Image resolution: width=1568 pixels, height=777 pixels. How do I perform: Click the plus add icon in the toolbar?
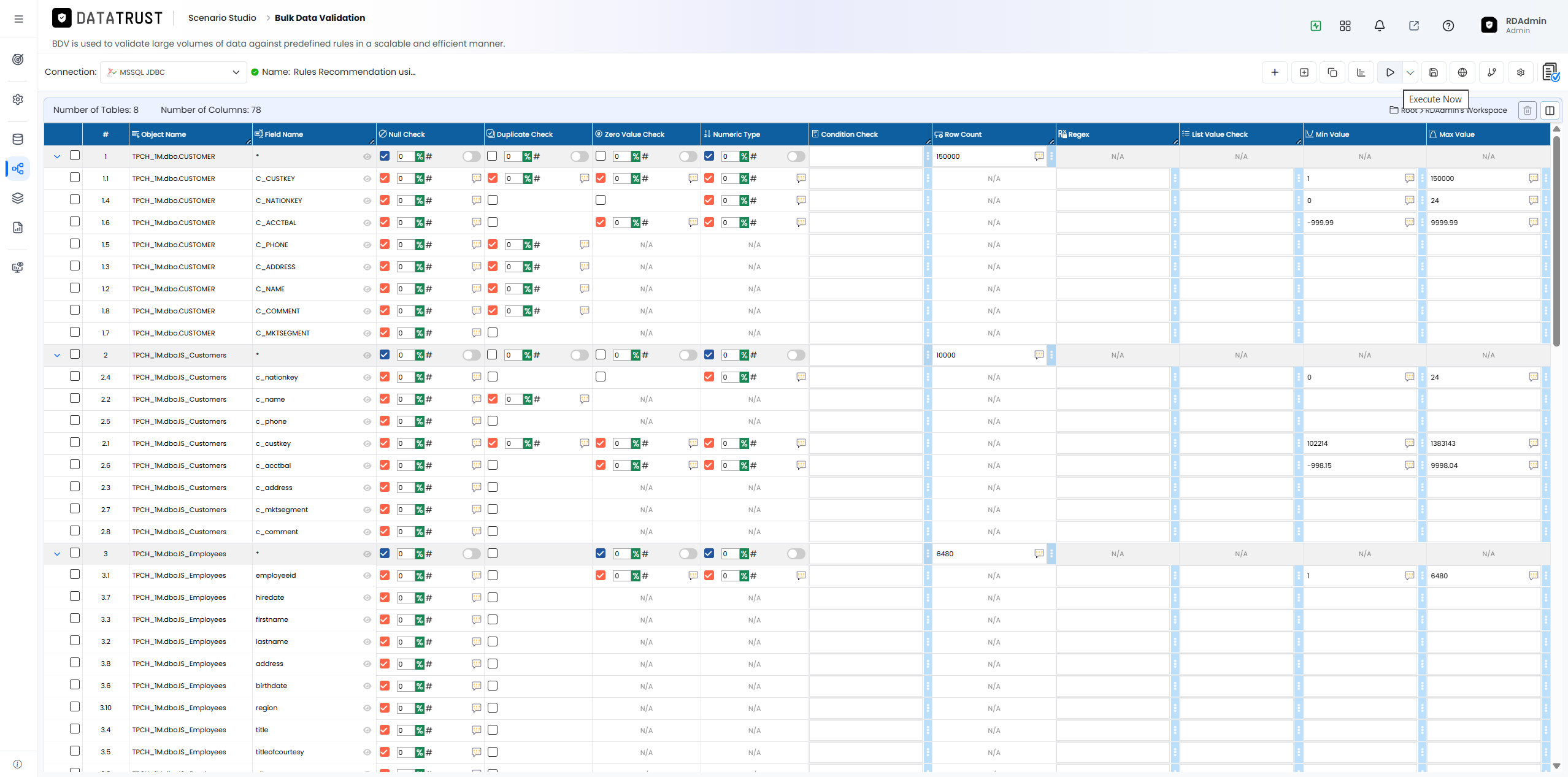1274,72
